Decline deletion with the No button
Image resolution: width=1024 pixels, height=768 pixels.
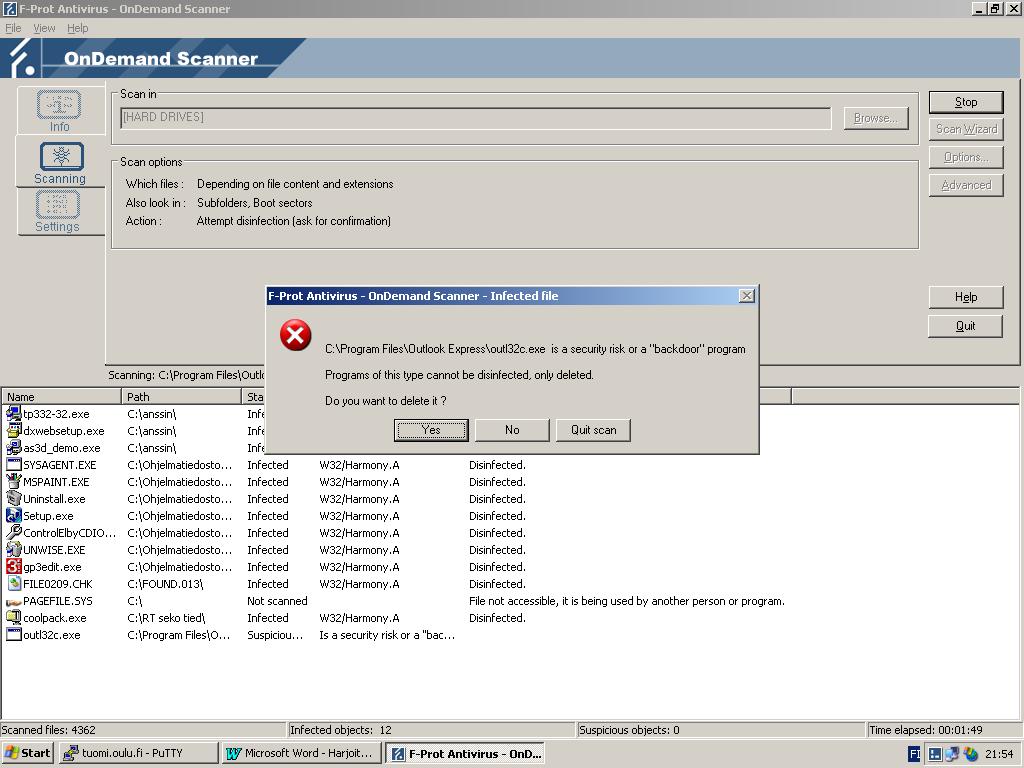[512, 430]
